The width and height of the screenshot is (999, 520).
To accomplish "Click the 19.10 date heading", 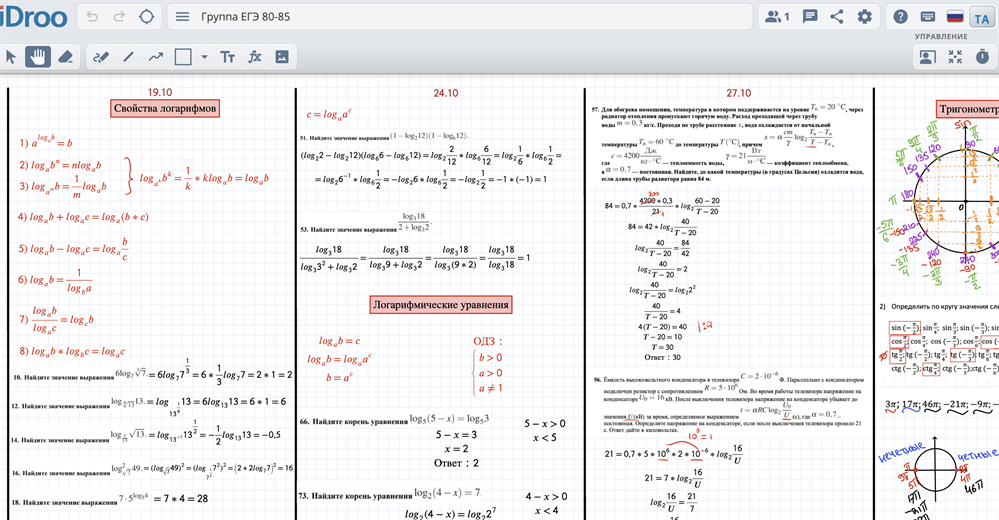I will coord(160,92).
